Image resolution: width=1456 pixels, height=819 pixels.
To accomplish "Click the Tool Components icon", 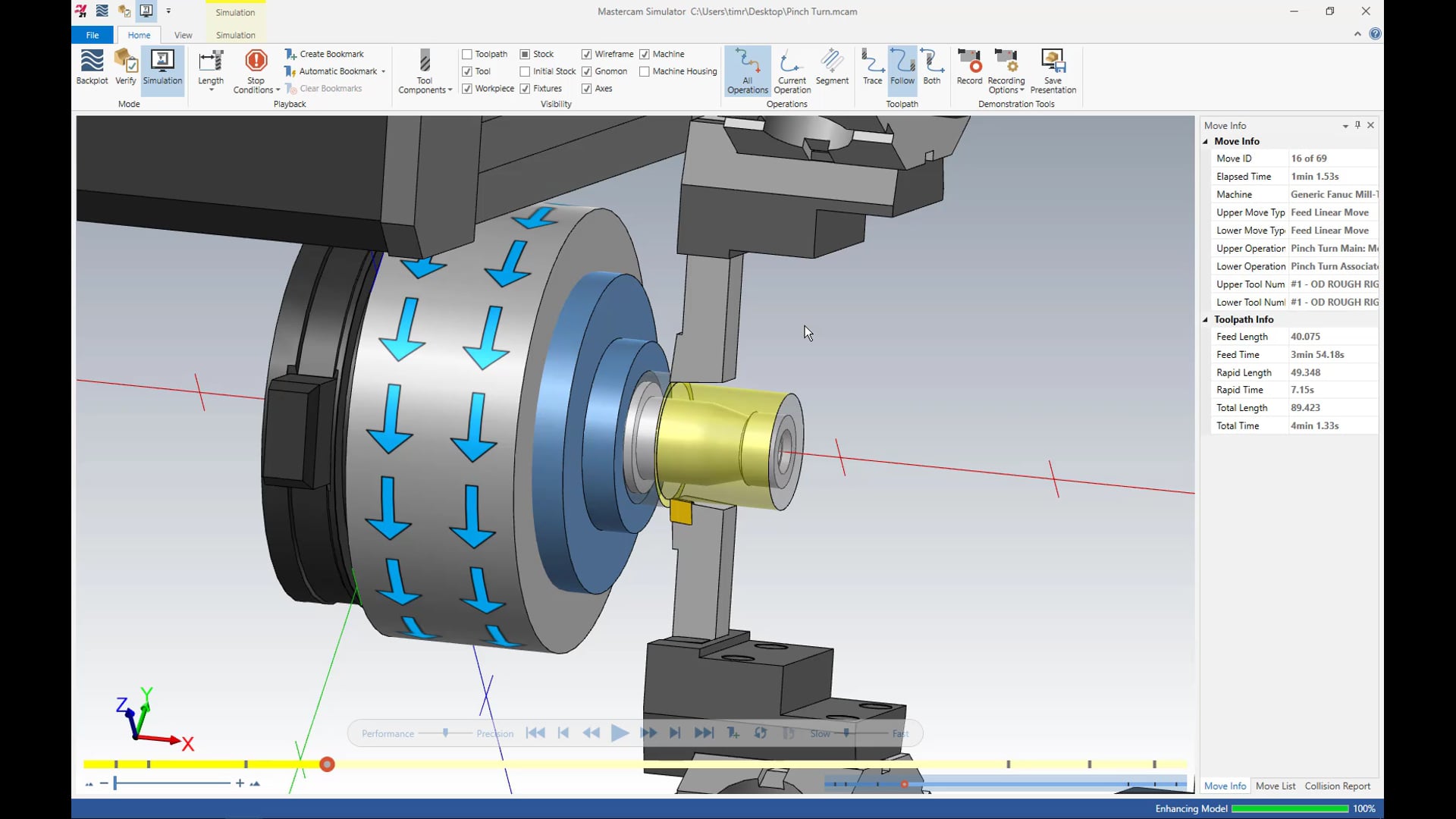I will pos(425,71).
